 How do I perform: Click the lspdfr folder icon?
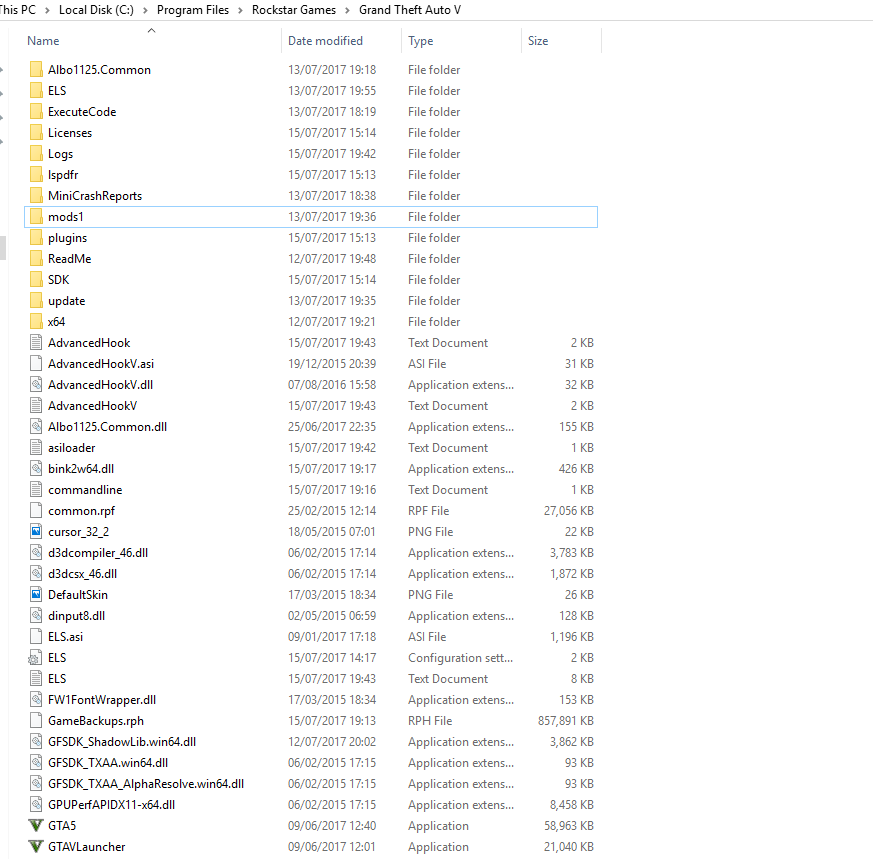(36, 175)
